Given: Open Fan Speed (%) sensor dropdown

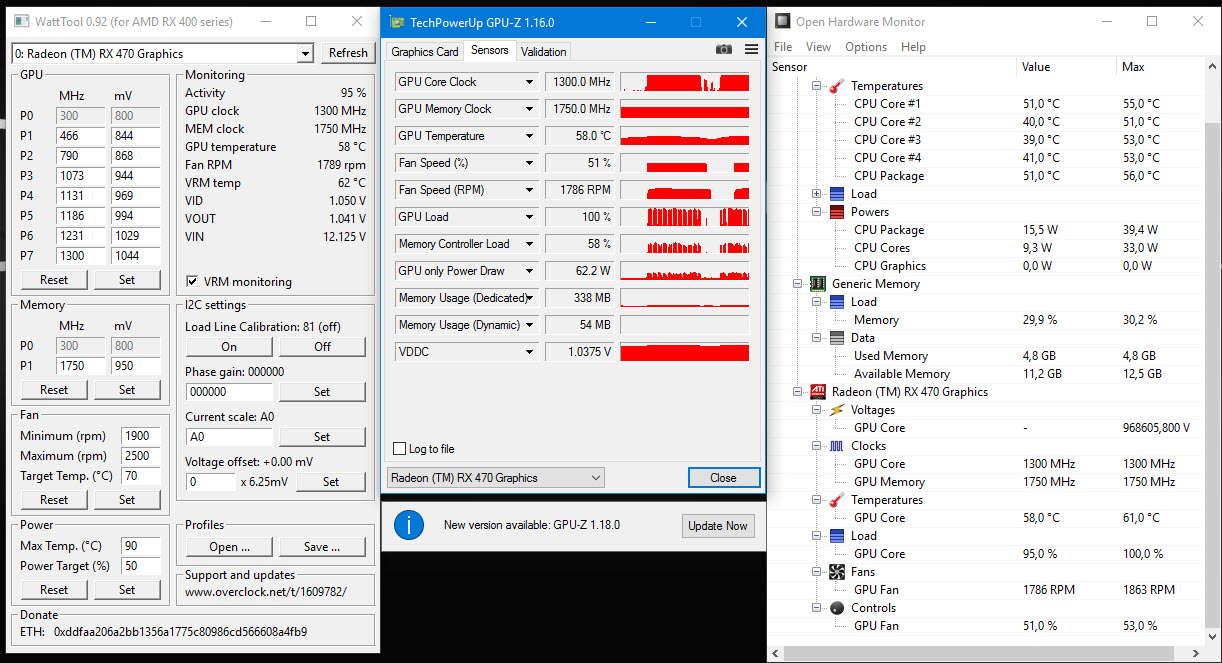Looking at the screenshot, I should click(529, 163).
